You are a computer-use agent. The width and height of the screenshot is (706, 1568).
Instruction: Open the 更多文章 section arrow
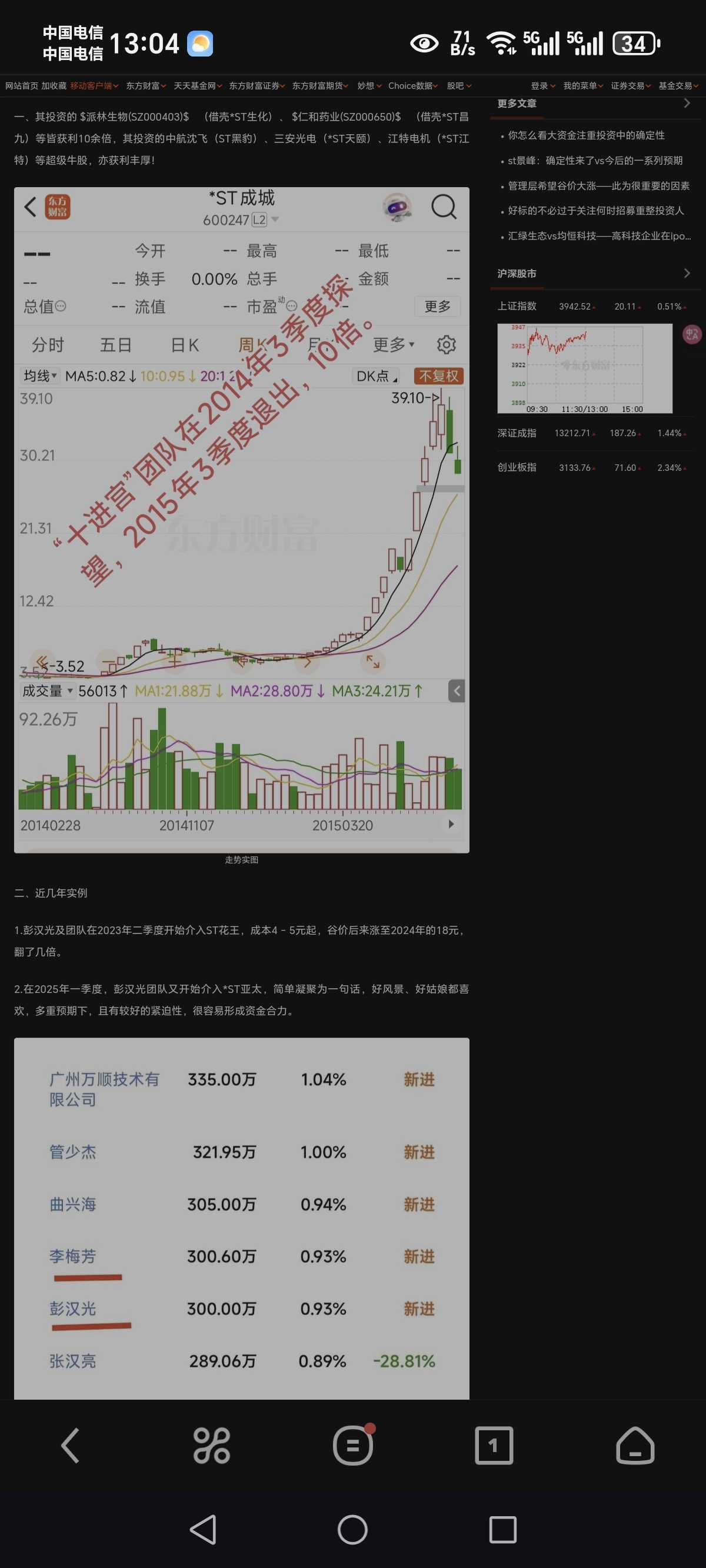687,104
